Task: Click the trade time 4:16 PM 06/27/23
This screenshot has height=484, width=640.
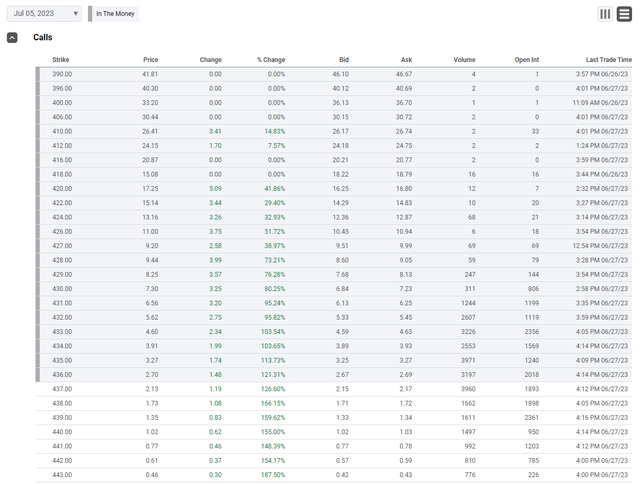Action: 602,417
